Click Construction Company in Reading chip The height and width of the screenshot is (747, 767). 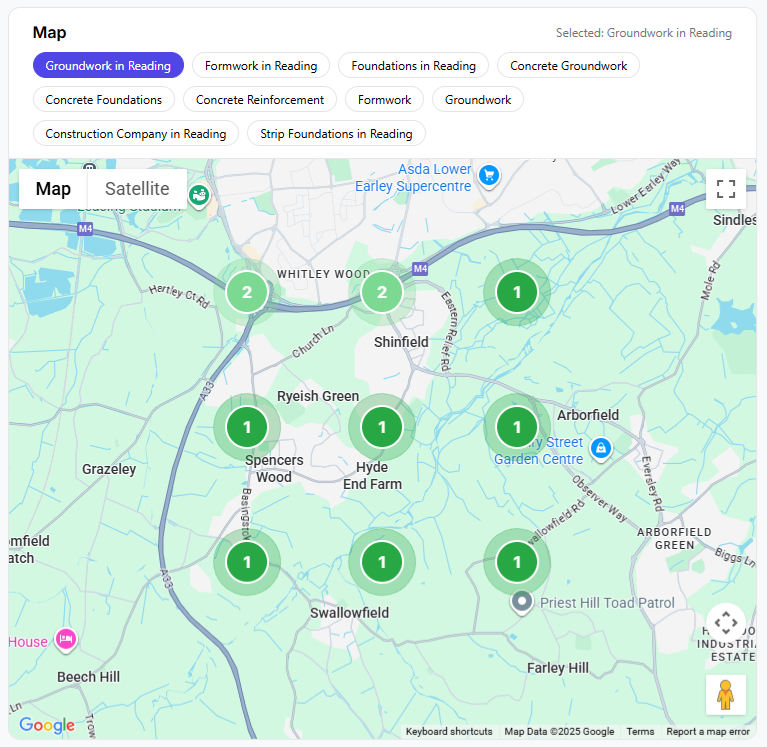(136, 134)
